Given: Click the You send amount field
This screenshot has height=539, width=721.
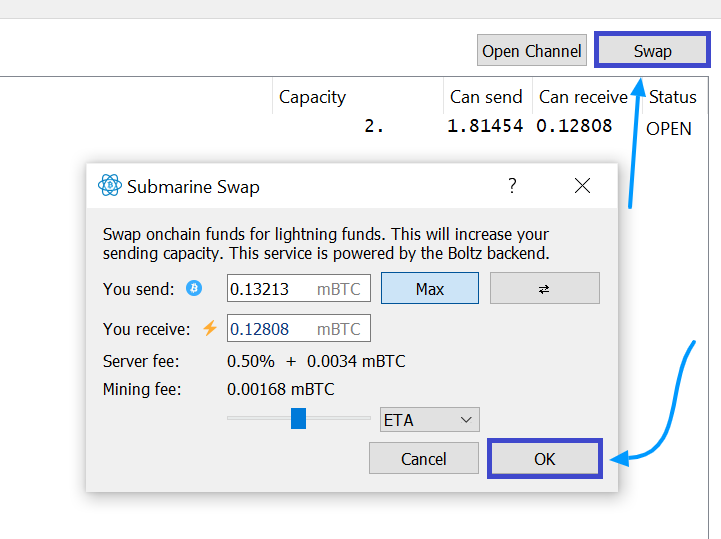Looking at the screenshot, I should pos(270,289).
